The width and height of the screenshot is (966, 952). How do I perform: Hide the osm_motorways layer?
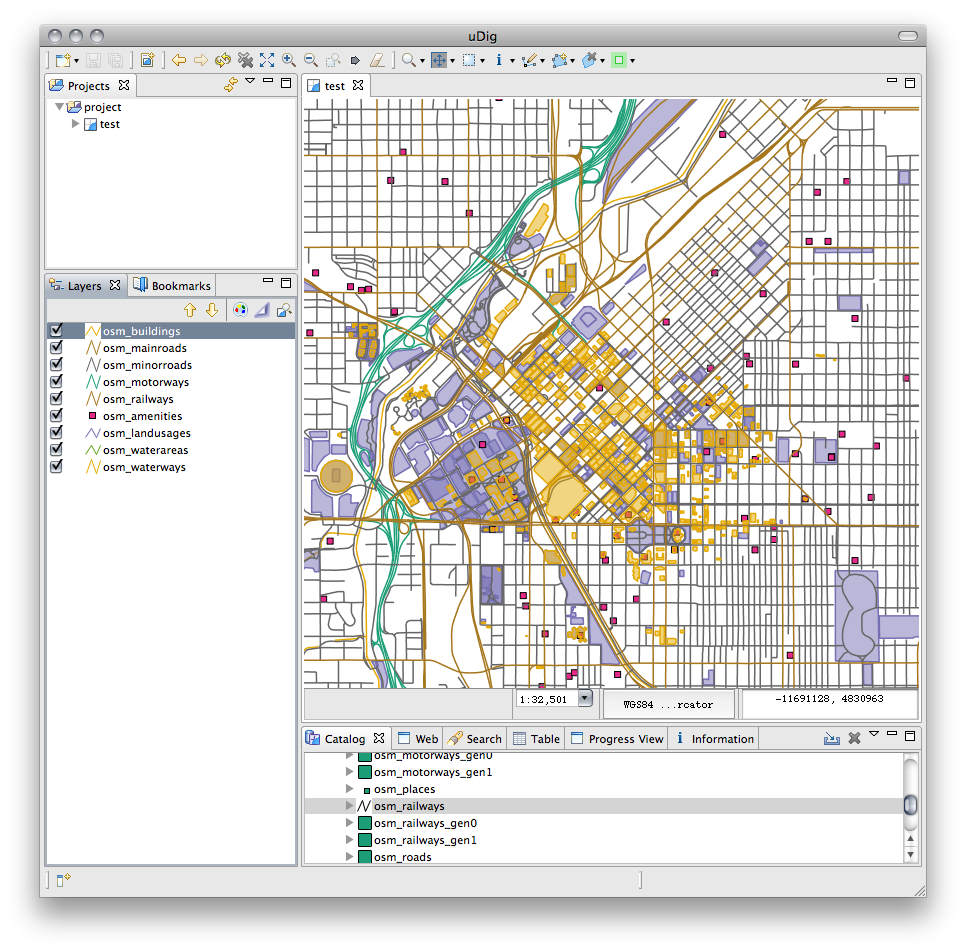pyautogui.click(x=57, y=381)
